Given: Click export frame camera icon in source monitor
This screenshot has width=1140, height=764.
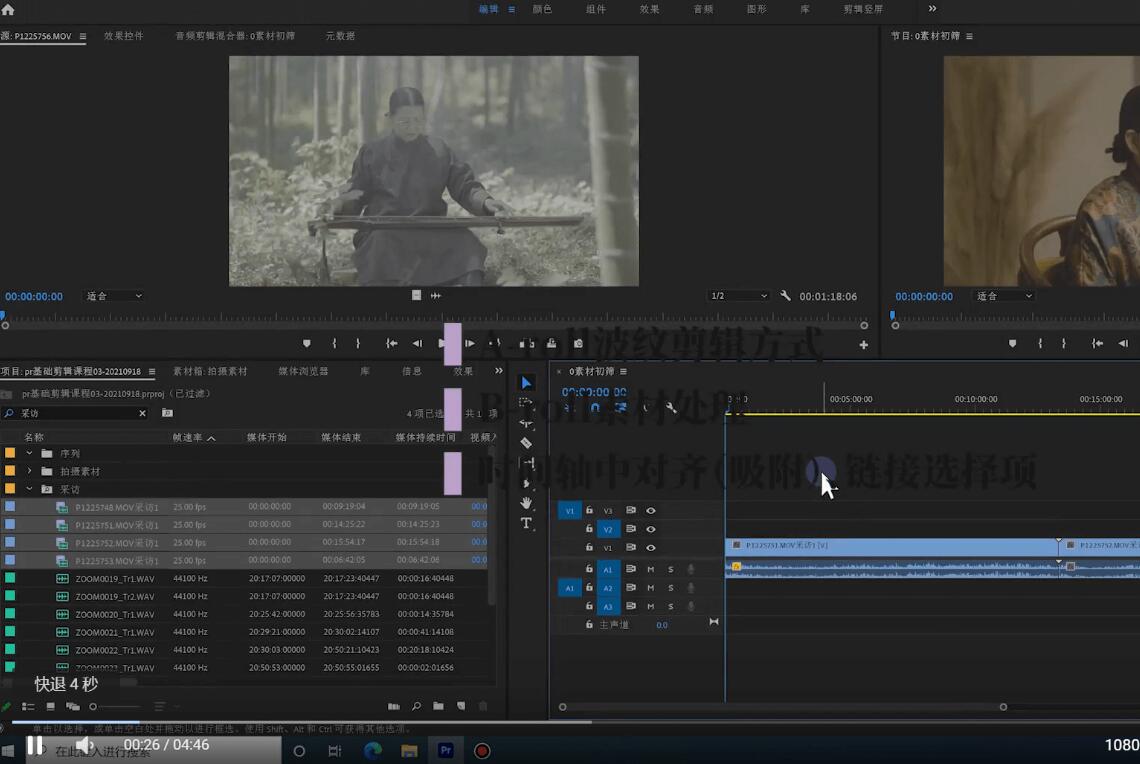Looking at the screenshot, I should pyautogui.click(x=578, y=344).
